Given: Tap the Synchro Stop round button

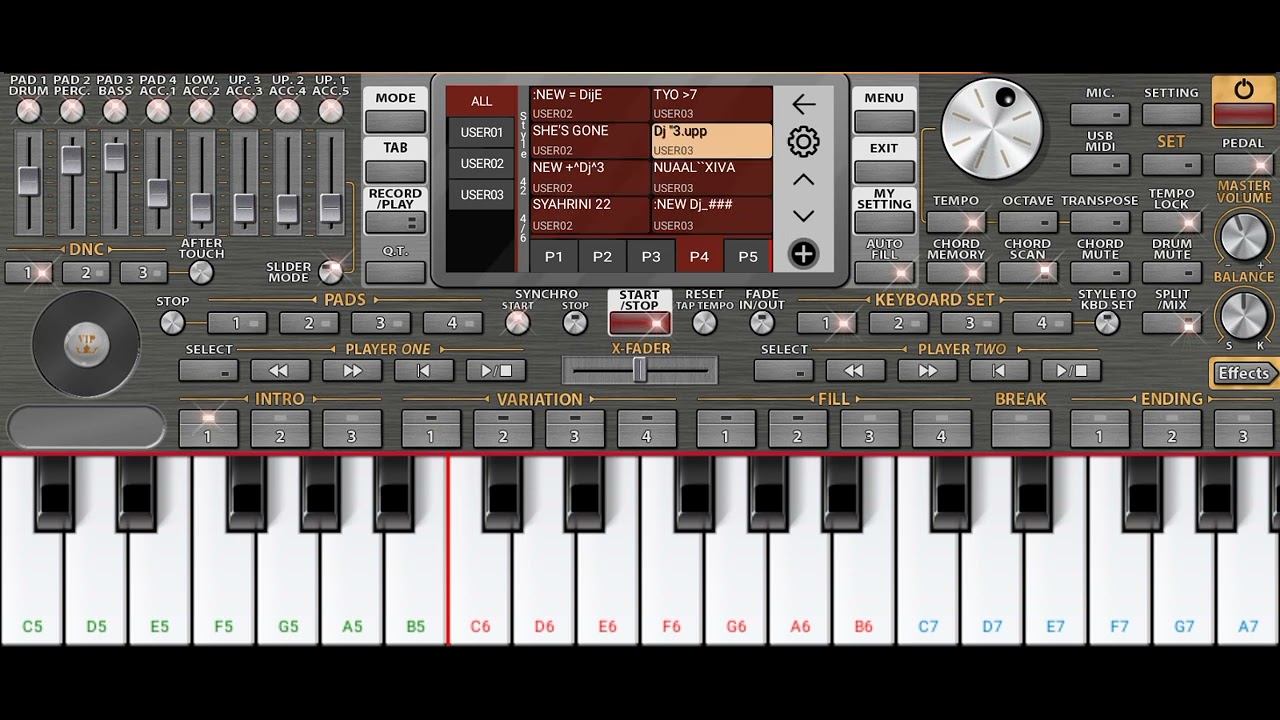Looking at the screenshot, I should 575,323.
